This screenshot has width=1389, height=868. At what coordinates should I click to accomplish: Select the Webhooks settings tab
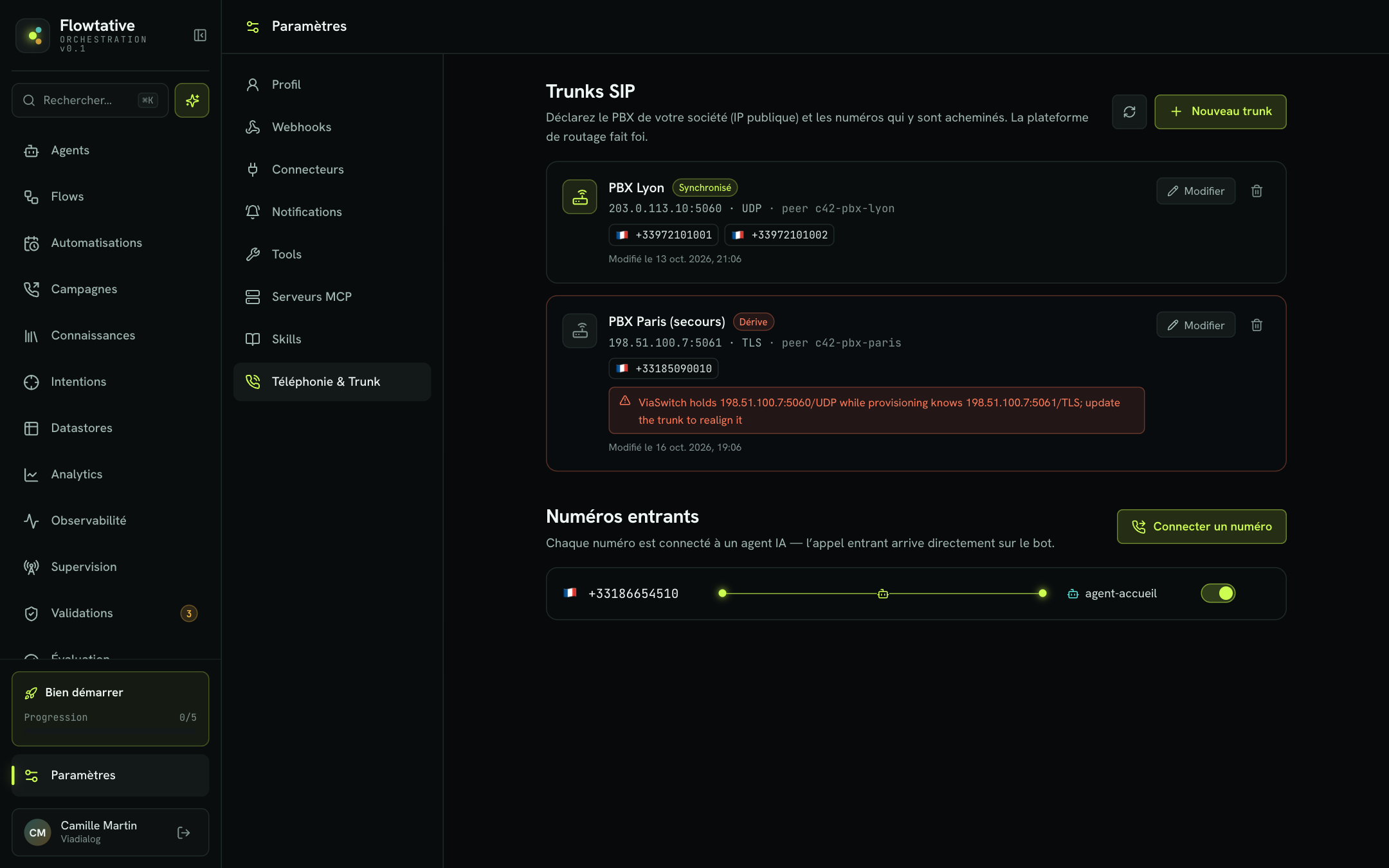point(332,127)
